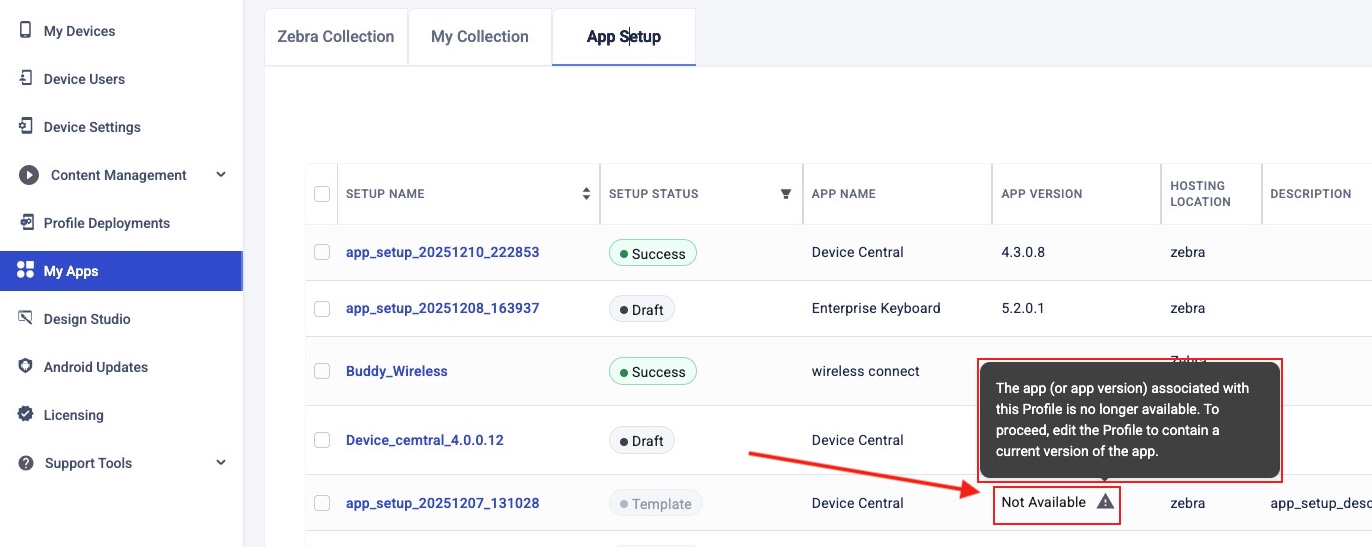
Task: Click the Licensing badge icon
Action: point(25,415)
